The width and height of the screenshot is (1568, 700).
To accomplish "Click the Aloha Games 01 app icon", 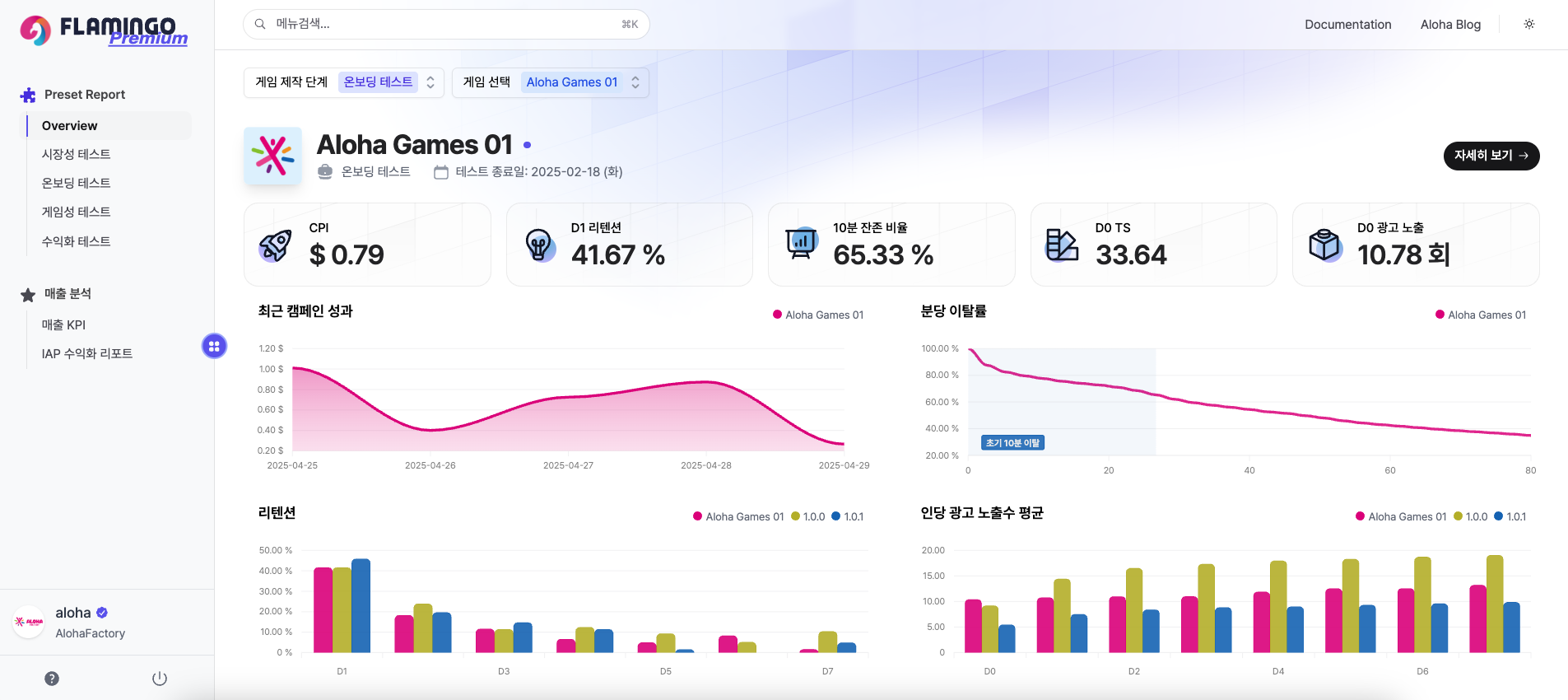I will [273, 156].
